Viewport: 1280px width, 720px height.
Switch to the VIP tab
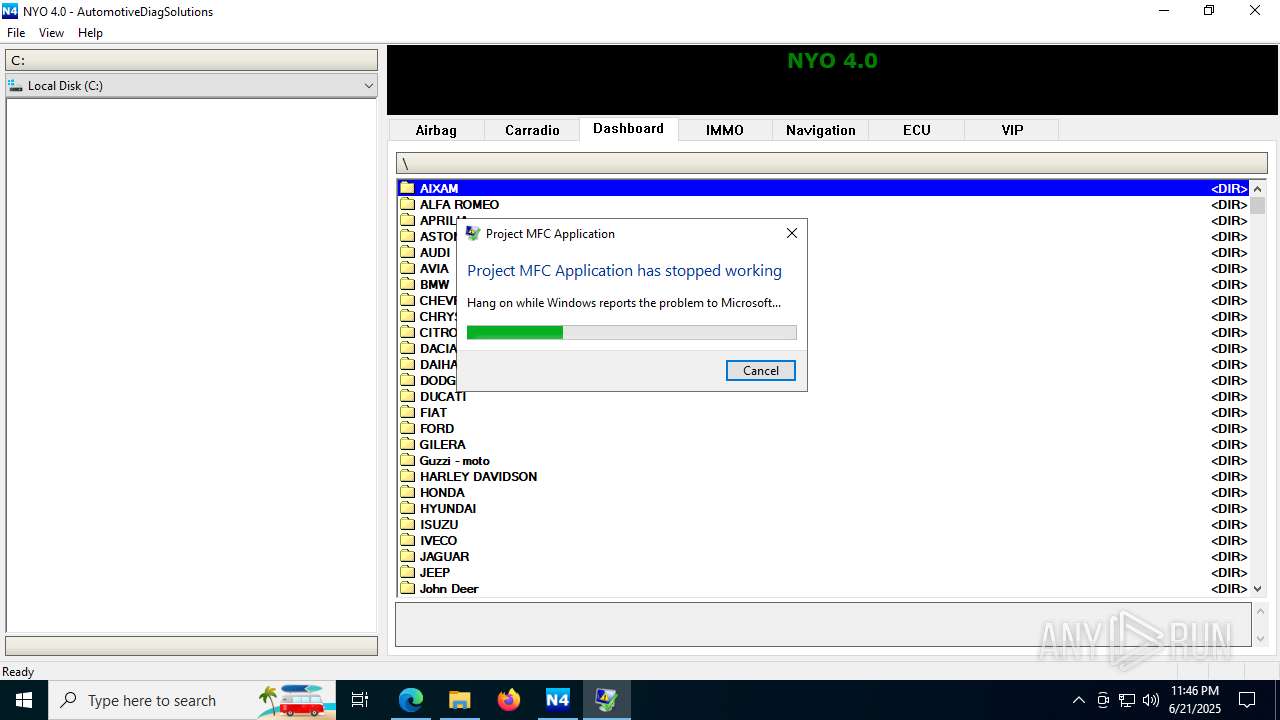click(x=1013, y=130)
